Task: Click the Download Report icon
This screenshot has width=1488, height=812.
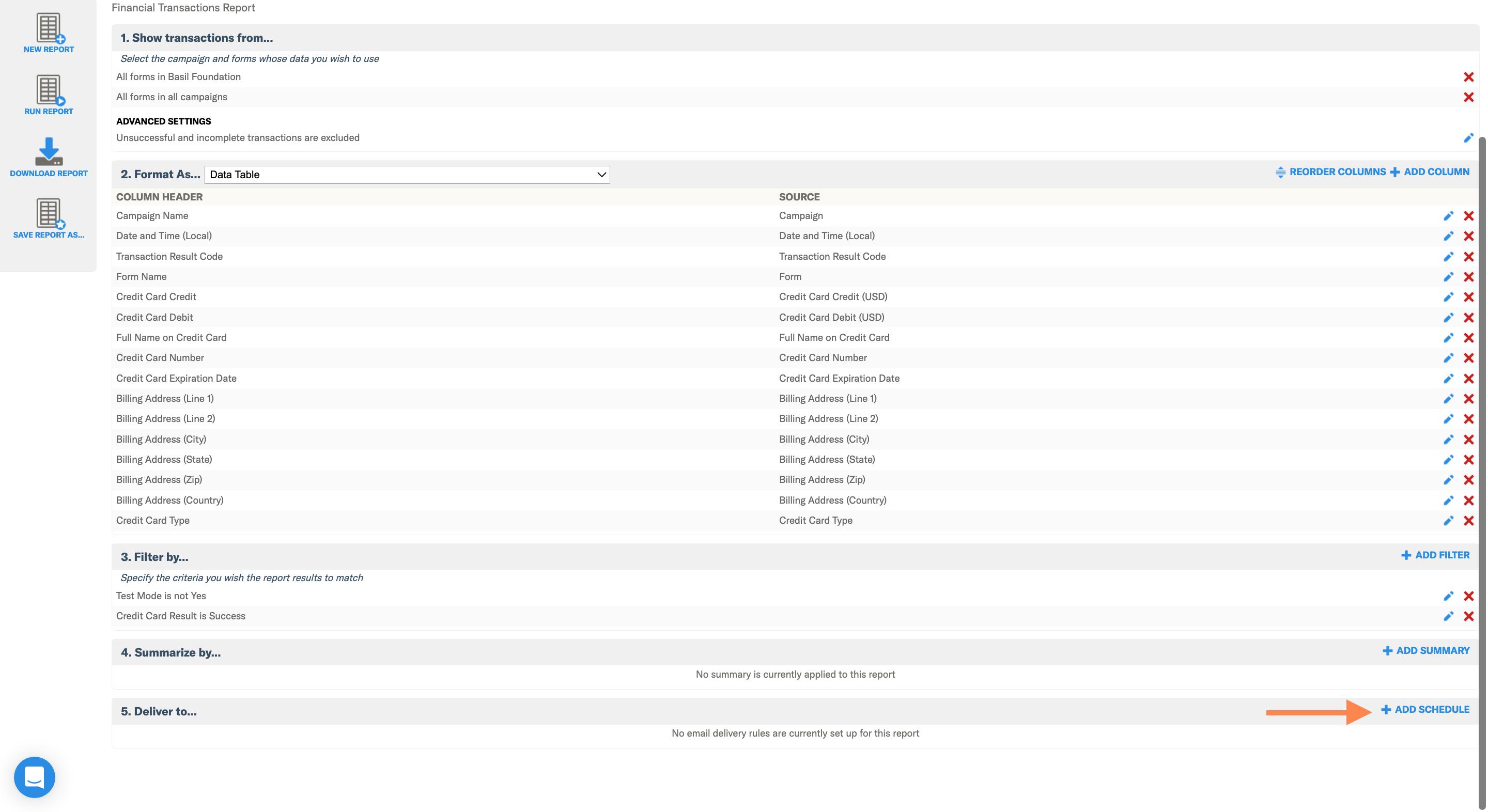Action: click(x=49, y=151)
